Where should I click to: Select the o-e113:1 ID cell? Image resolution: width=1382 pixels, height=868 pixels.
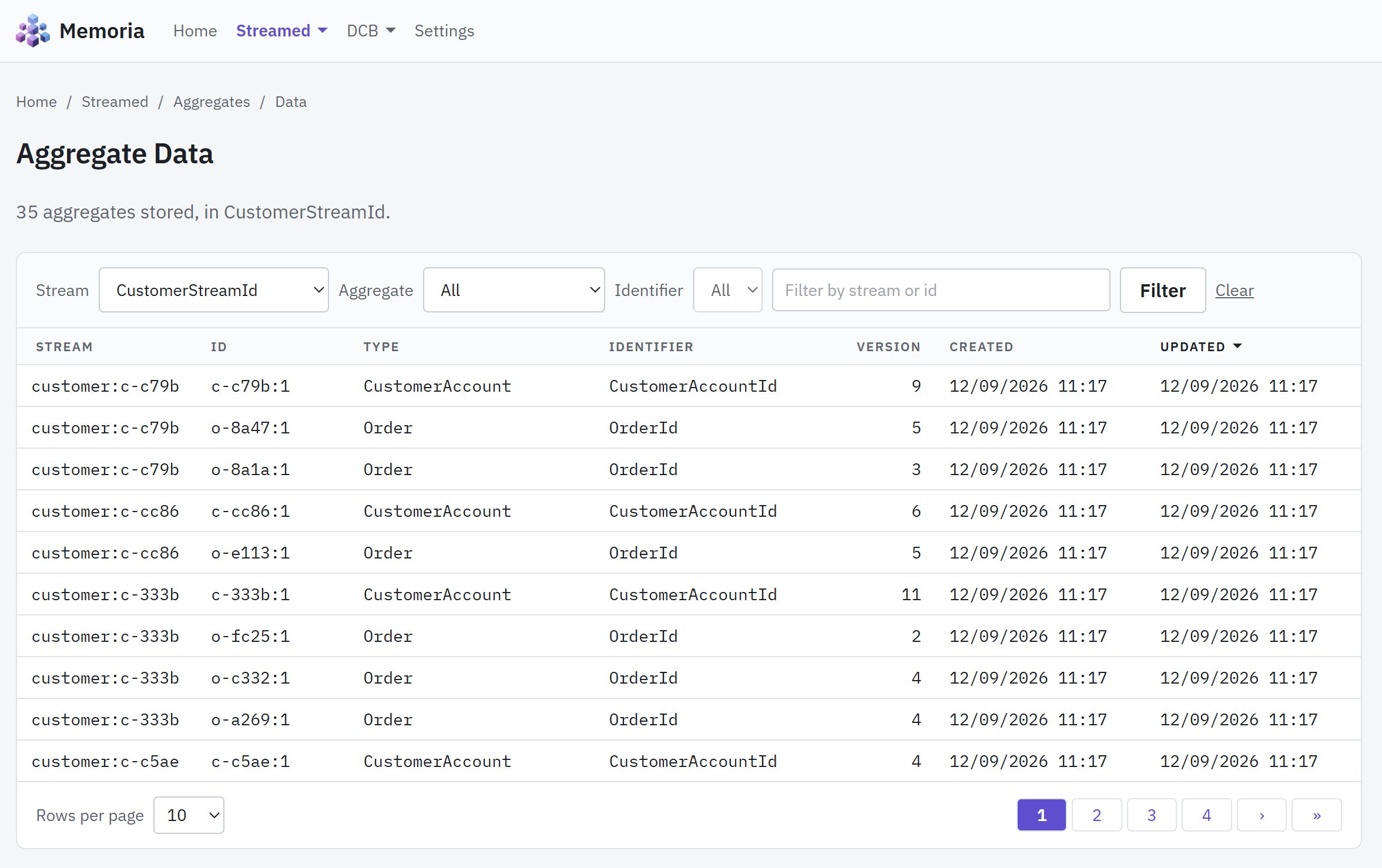[250, 553]
